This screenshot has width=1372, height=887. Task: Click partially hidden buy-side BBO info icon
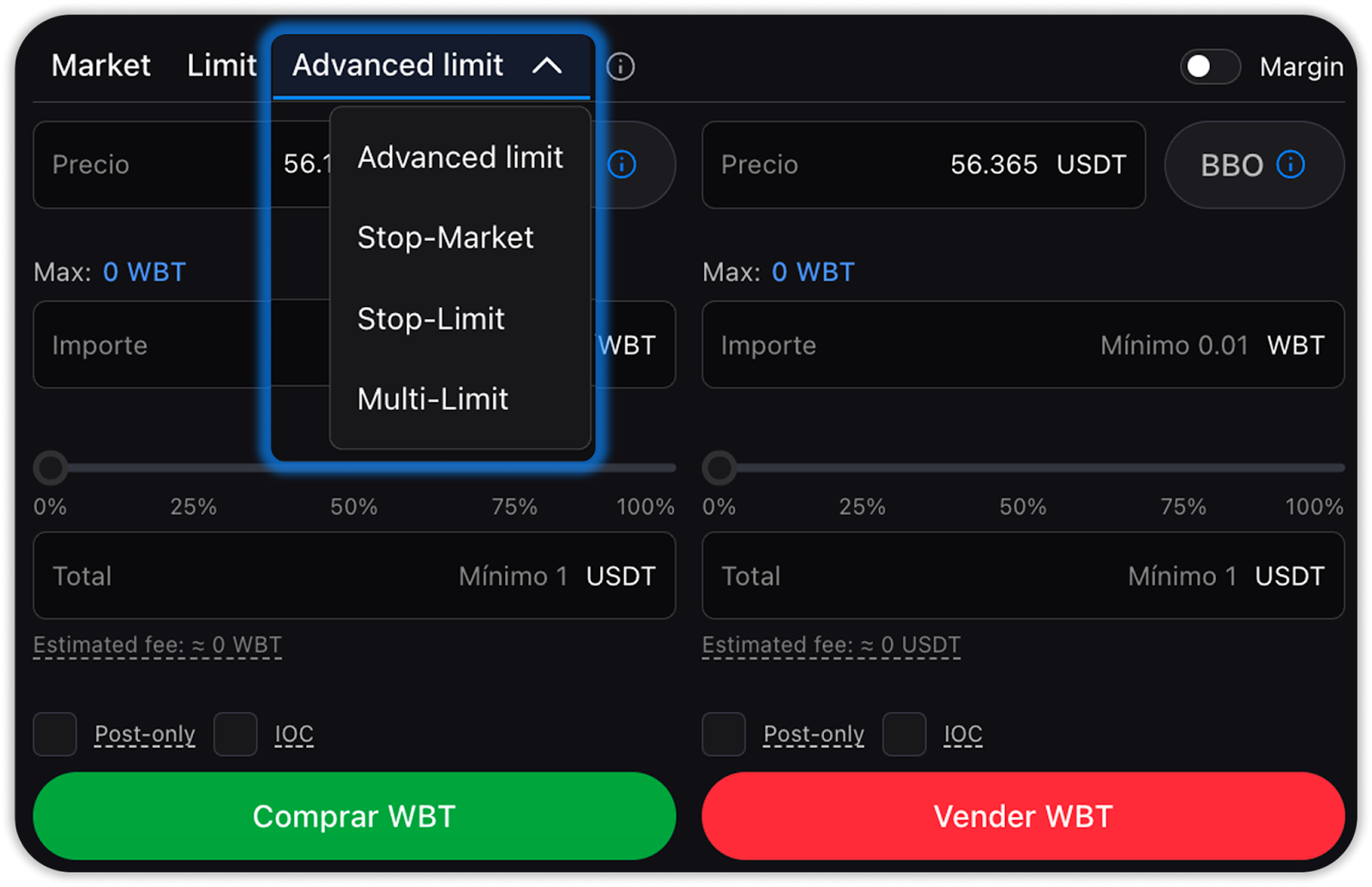(x=622, y=164)
